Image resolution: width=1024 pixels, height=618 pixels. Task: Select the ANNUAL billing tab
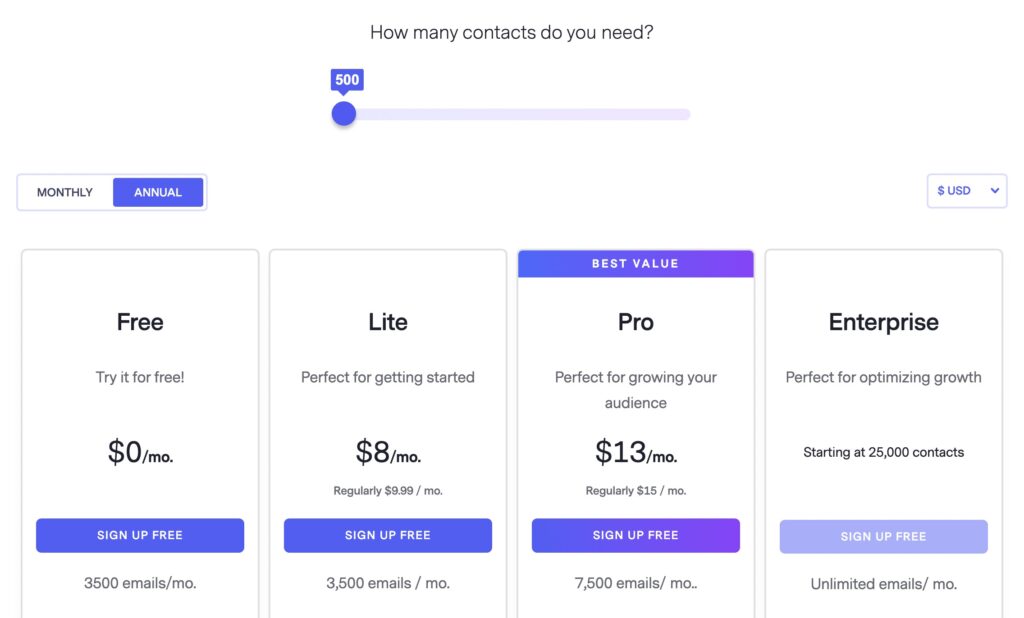tap(158, 191)
